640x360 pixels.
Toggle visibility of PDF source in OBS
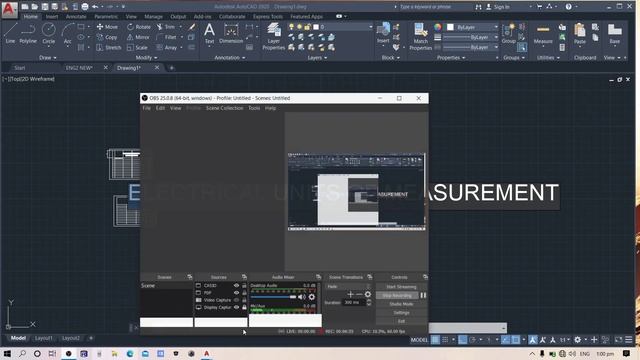pyautogui.click(x=236, y=293)
